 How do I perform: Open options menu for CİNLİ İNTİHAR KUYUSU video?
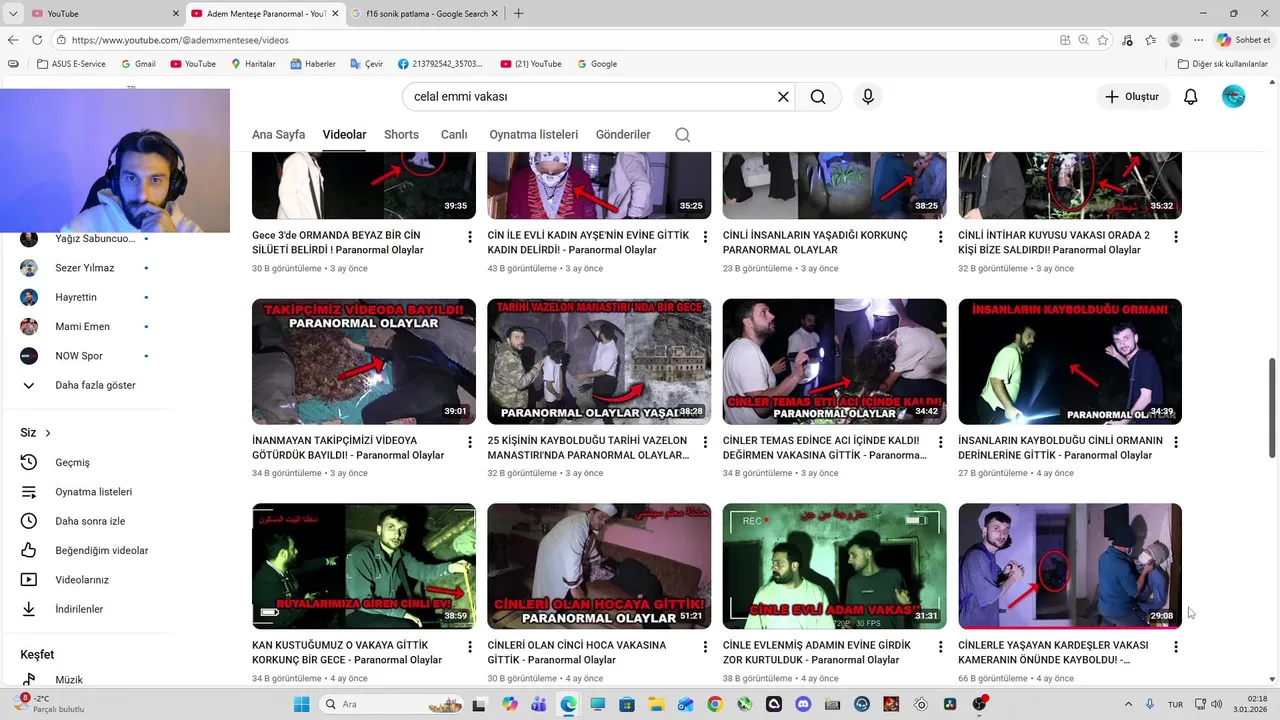[x=1176, y=237]
